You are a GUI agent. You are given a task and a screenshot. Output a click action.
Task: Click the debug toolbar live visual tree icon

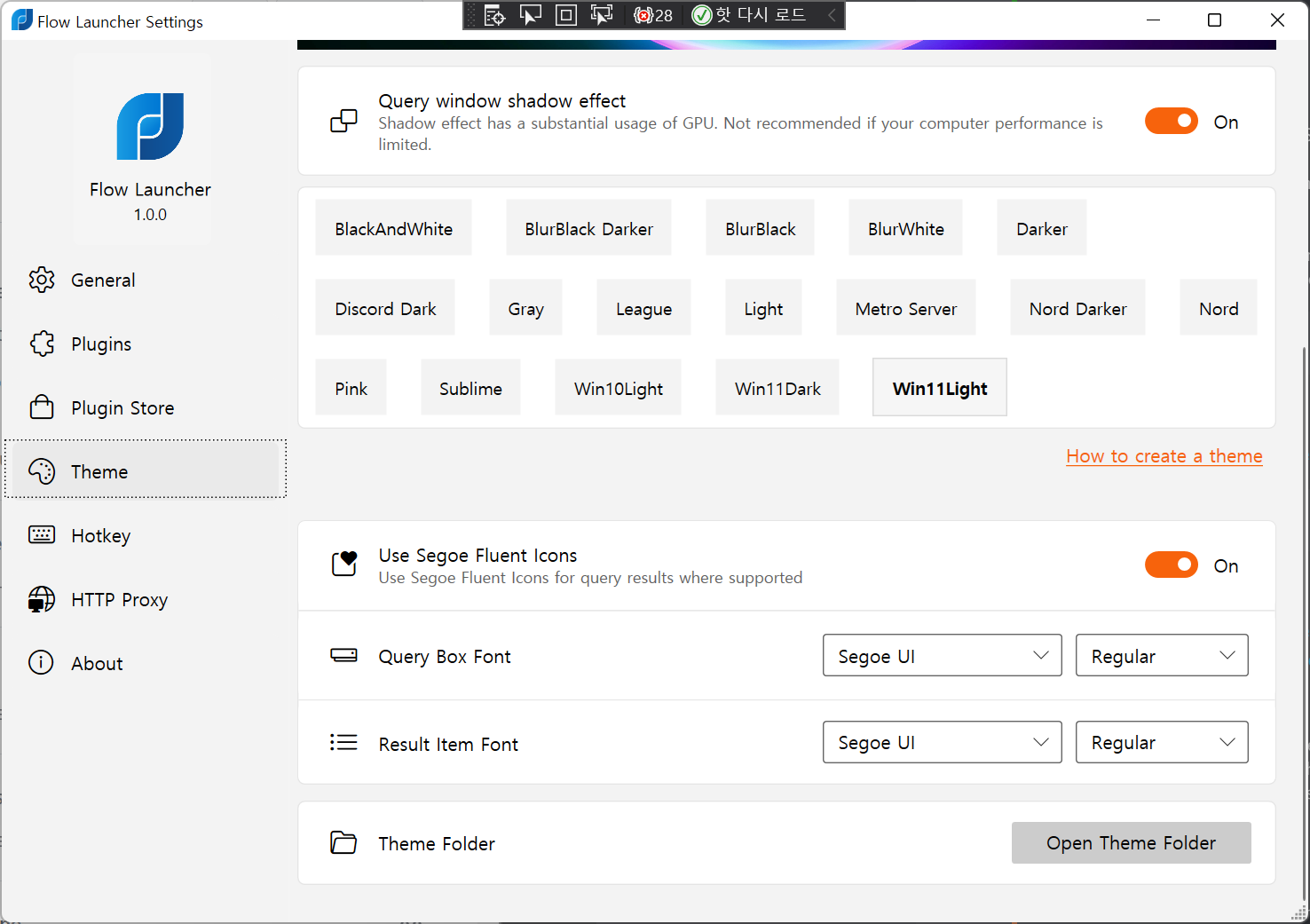(495, 15)
